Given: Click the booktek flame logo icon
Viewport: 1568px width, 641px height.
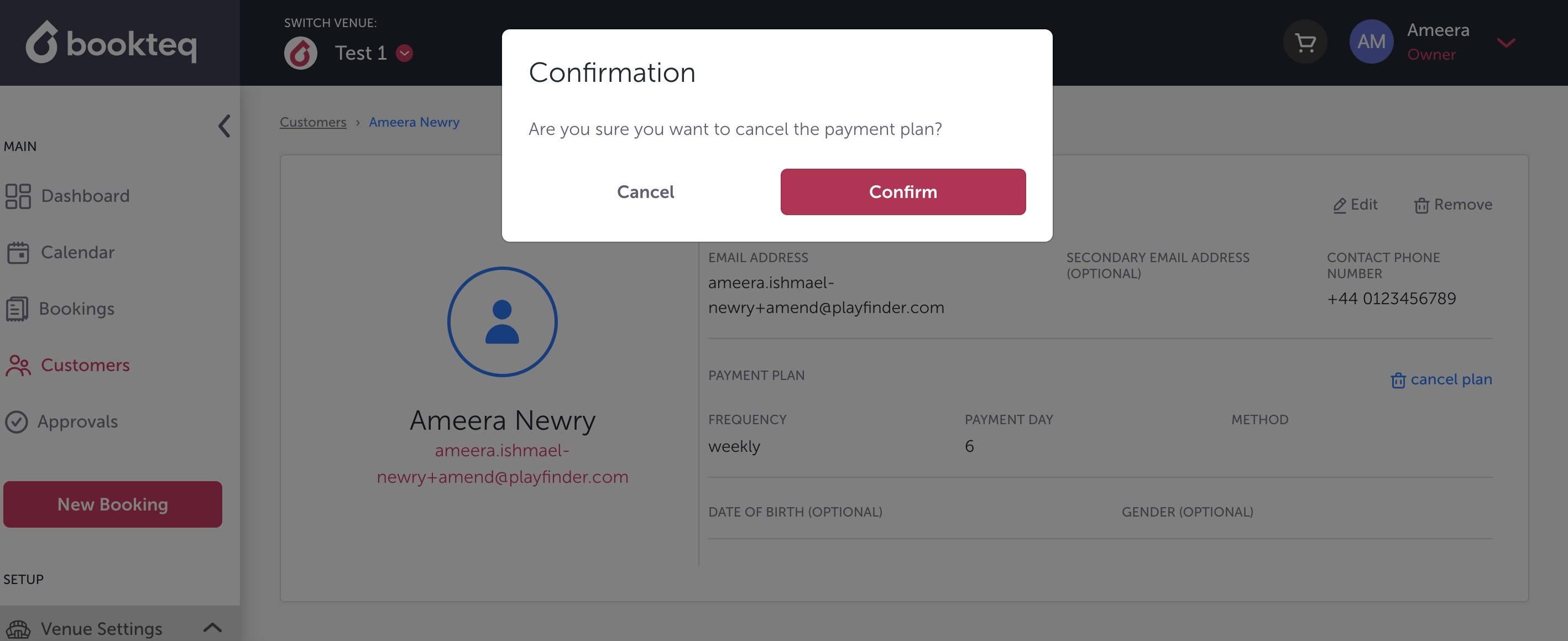Looking at the screenshot, I should pos(41,43).
